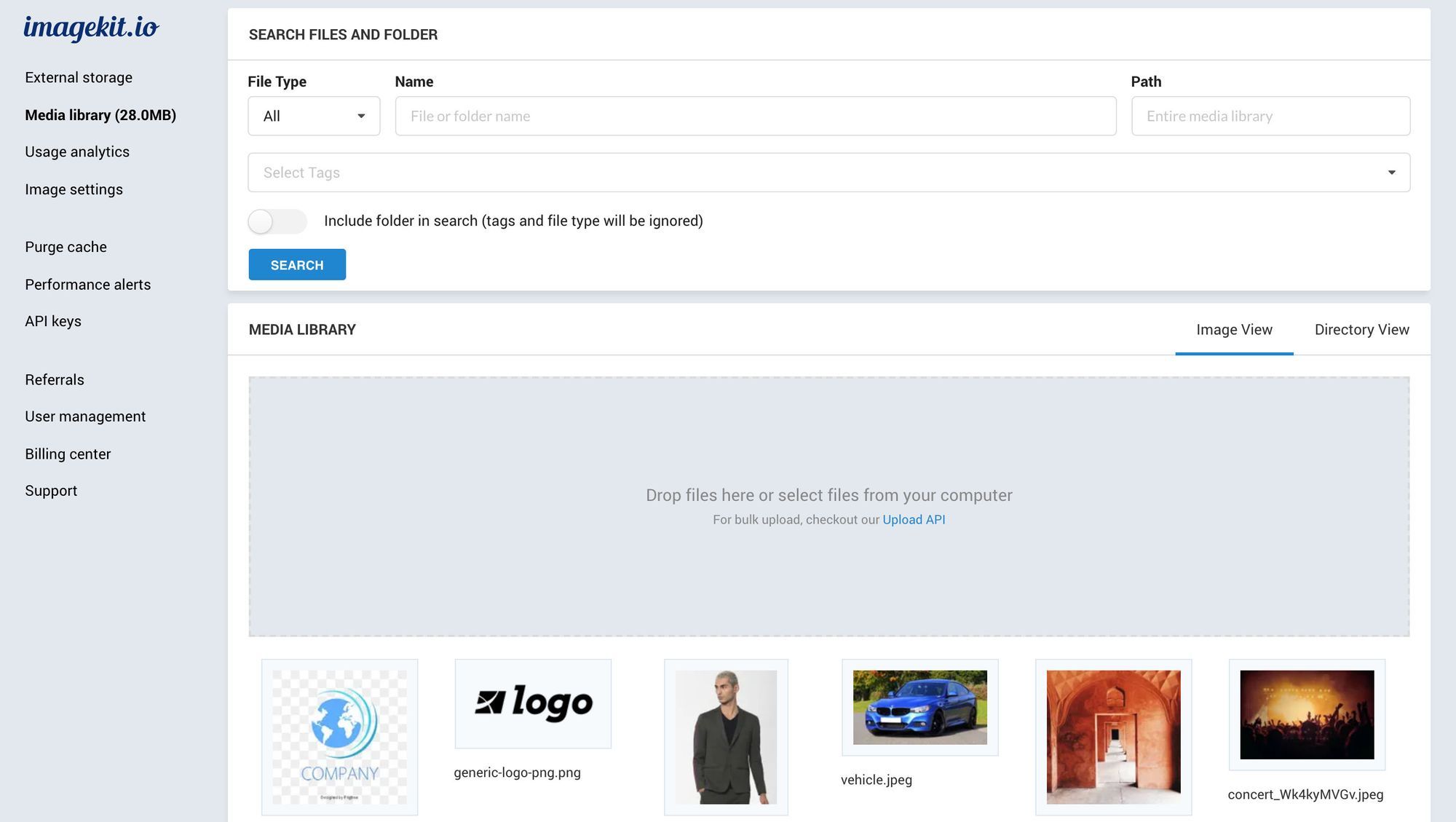Open the Path field dropdown
This screenshot has width=1456, height=822.
coord(1270,115)
